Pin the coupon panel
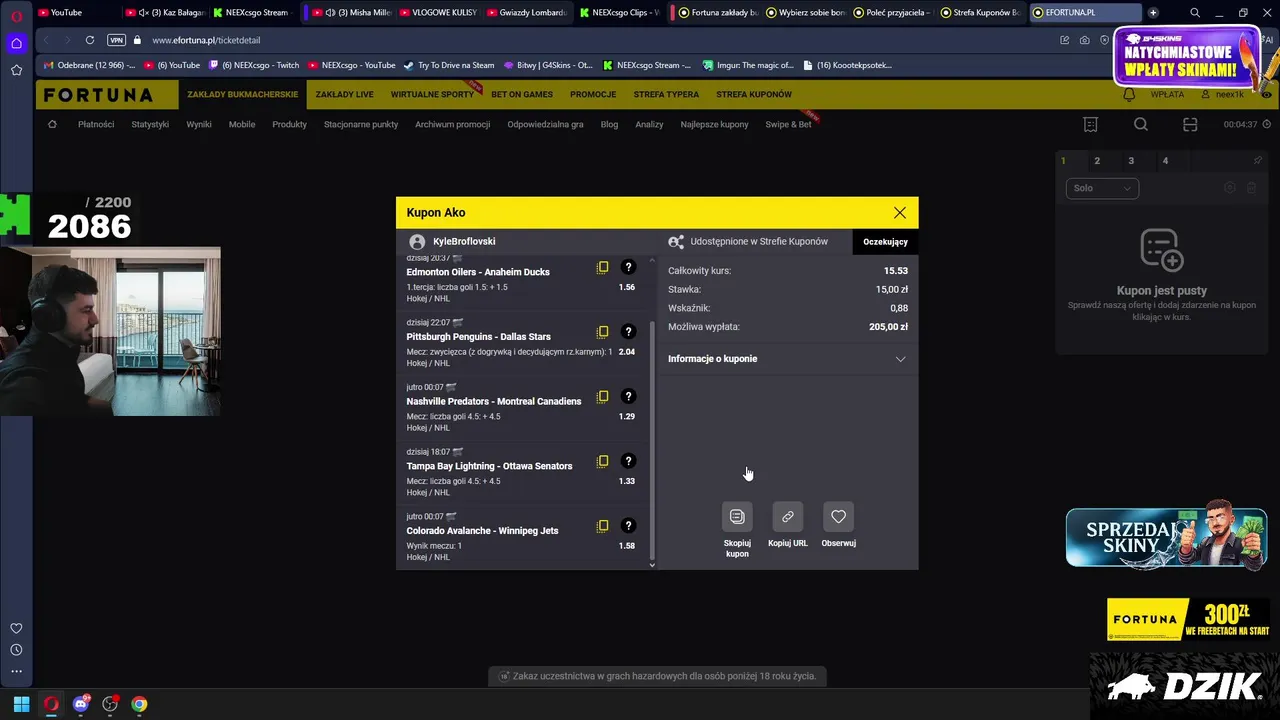Viewport: 1280px width, 720px height. 1258,160
